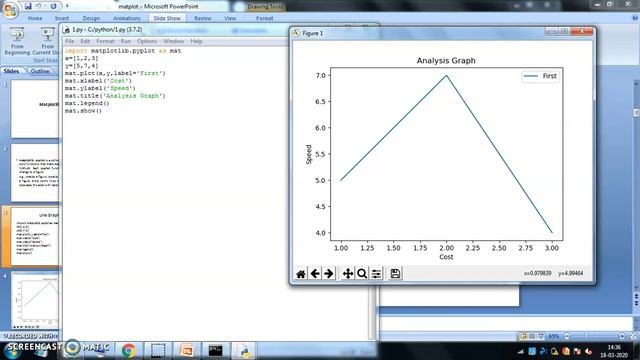Image resolution: width=640 pixels, height=360 pixels.
Task: Select slide 3 Line Graph thumbnail
Action: [35, 237]
